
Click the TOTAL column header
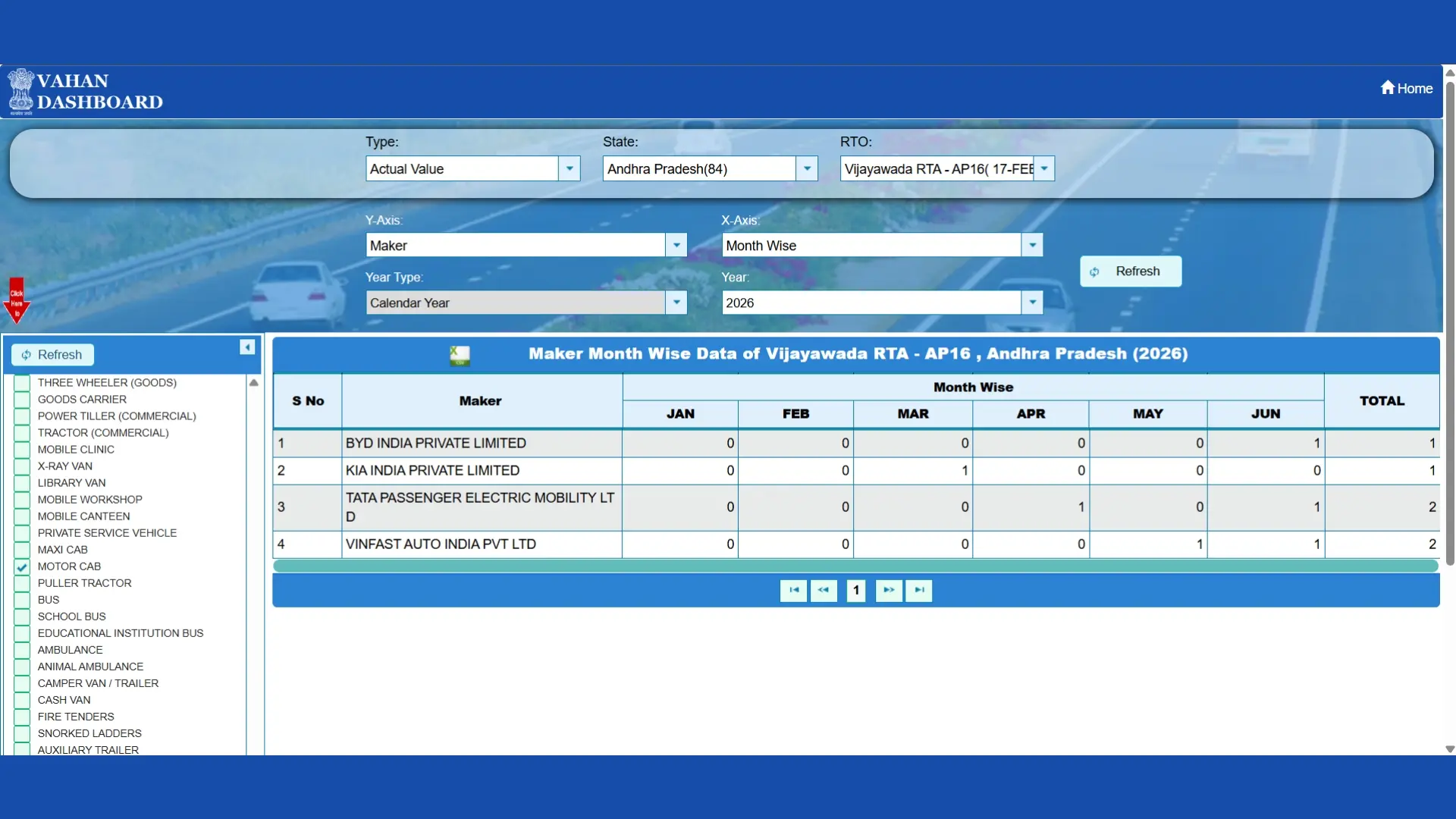pyautogui.click(x=1382, y=400)
